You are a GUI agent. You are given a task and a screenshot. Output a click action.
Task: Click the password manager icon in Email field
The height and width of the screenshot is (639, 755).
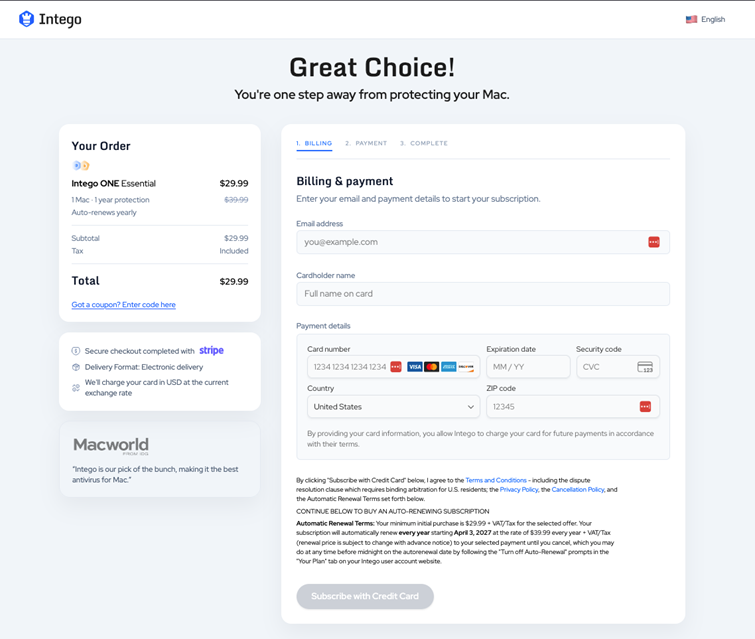click(x=654, y=242)
